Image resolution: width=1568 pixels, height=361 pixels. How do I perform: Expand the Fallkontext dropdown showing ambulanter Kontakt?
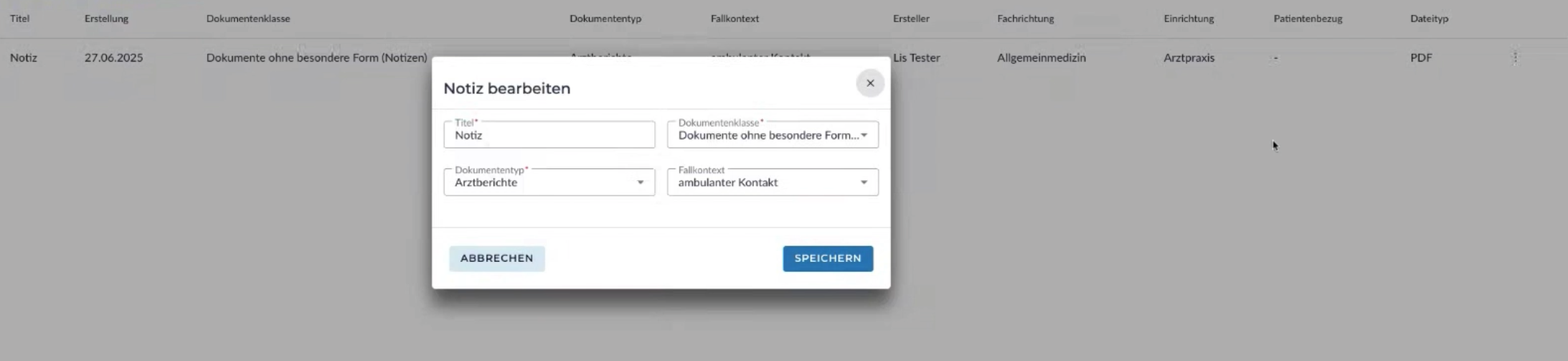(x=773, y=182)
